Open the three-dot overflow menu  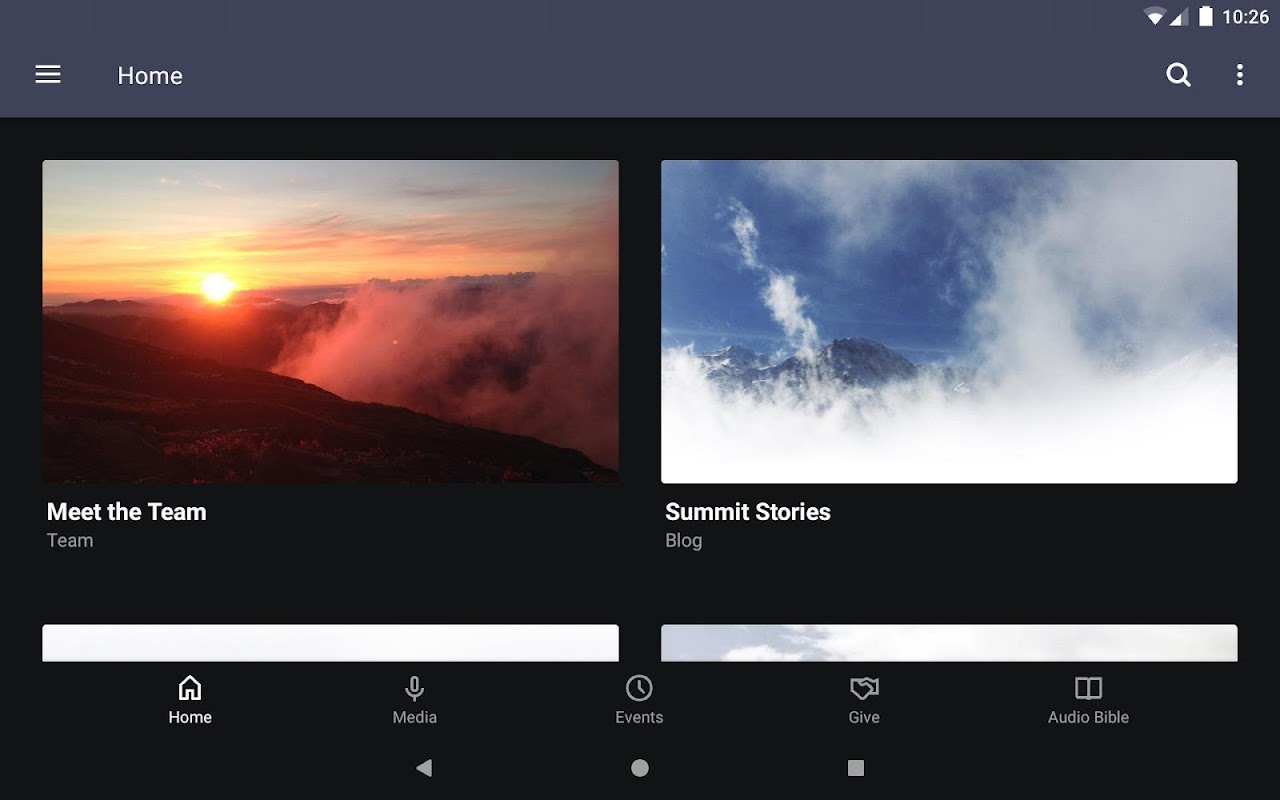tap(1240, 75)
